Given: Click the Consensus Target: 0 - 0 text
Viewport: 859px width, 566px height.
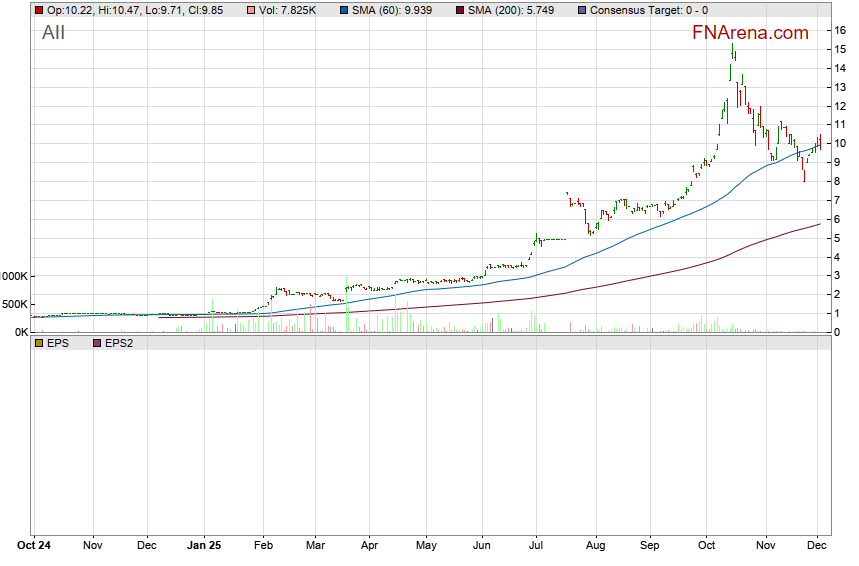Looking at the screenshot, I should (x=649, y=10).
